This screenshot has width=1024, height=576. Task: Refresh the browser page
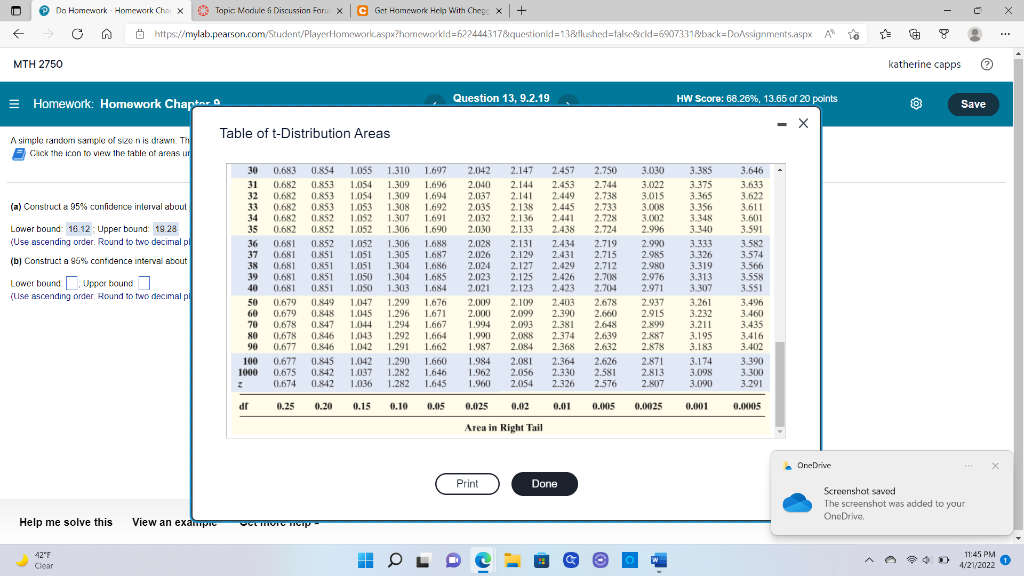77,34
